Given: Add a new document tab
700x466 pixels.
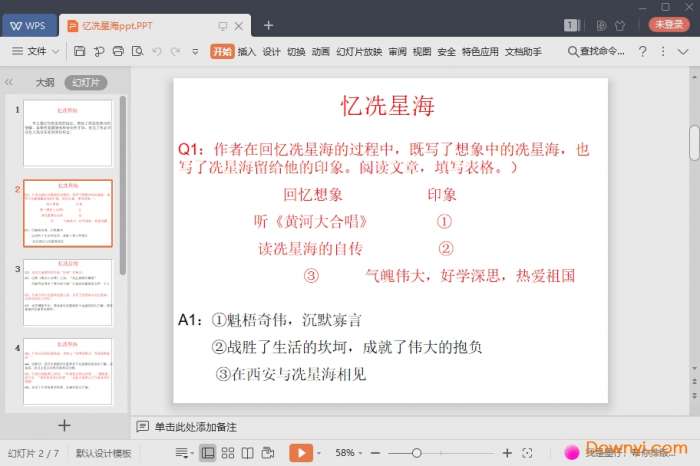Looking at the screenshot, I should (x=268, y=25).
